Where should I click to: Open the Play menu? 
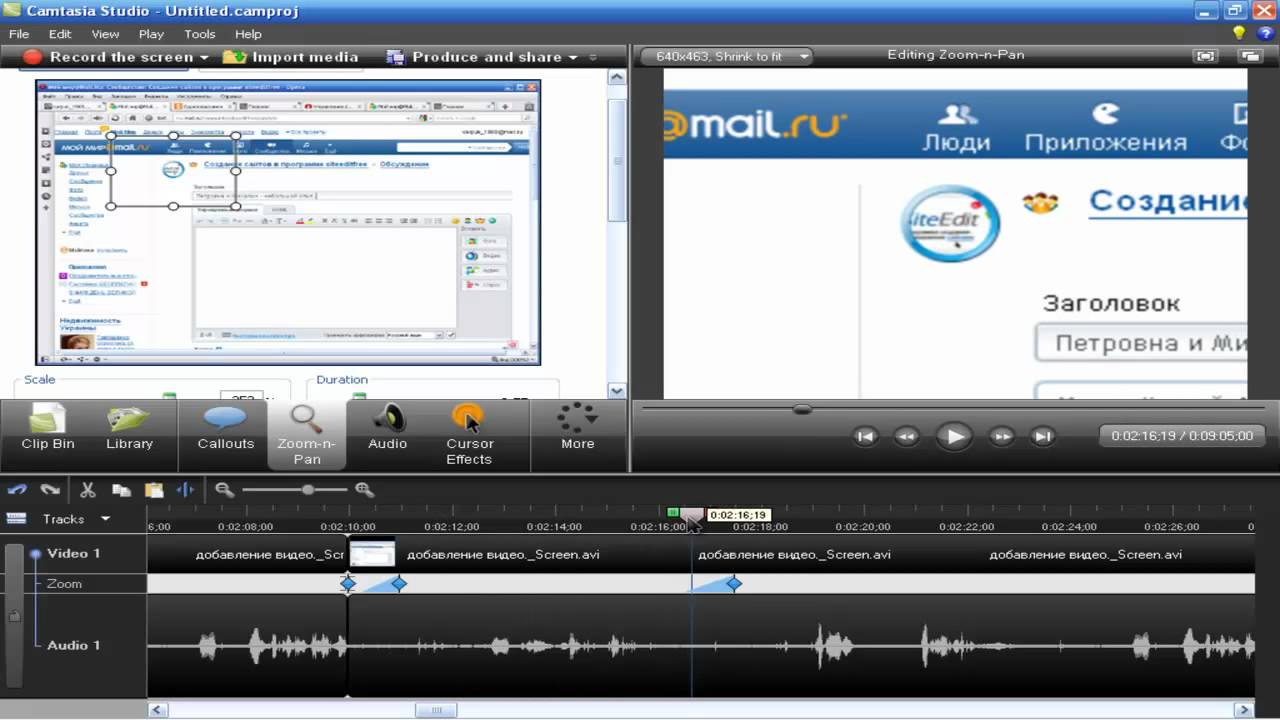pos(151,34)
